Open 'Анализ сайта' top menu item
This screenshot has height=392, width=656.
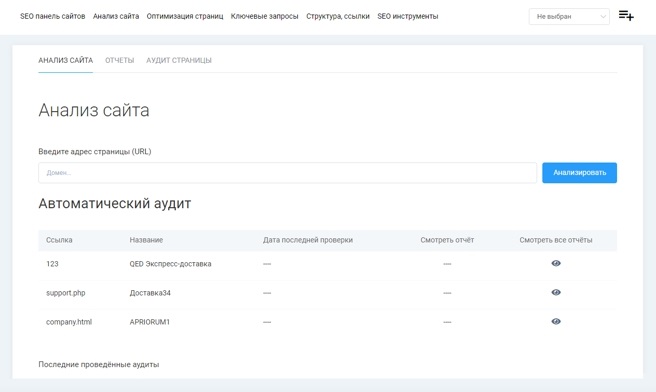(116, 16)
